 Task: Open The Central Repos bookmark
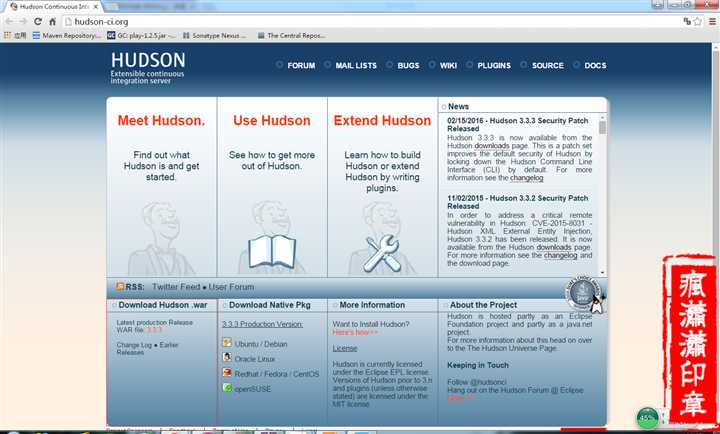click(292, 35)
